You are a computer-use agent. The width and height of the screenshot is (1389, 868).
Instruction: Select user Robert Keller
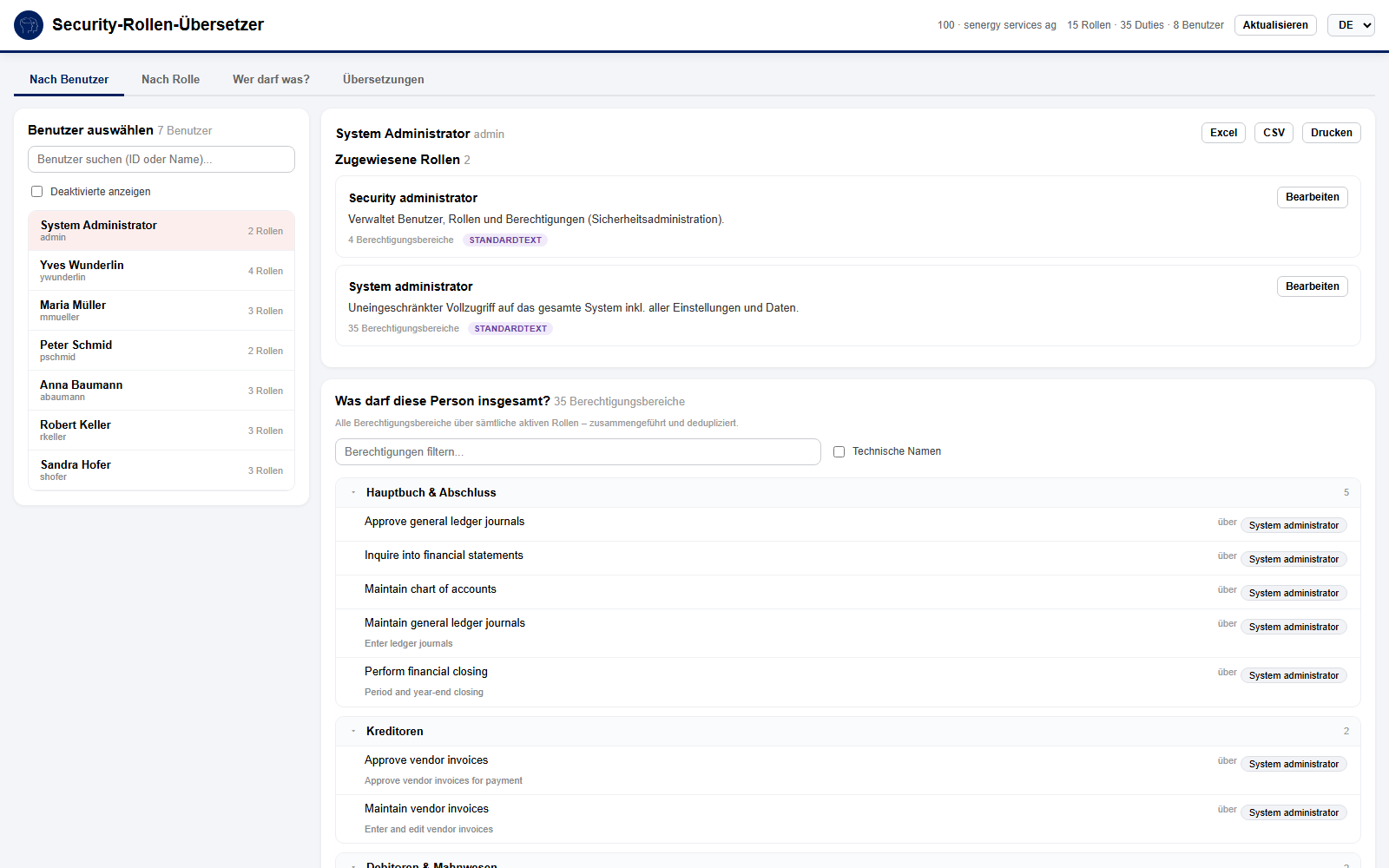pyautogui.click(x=161, y=431)
